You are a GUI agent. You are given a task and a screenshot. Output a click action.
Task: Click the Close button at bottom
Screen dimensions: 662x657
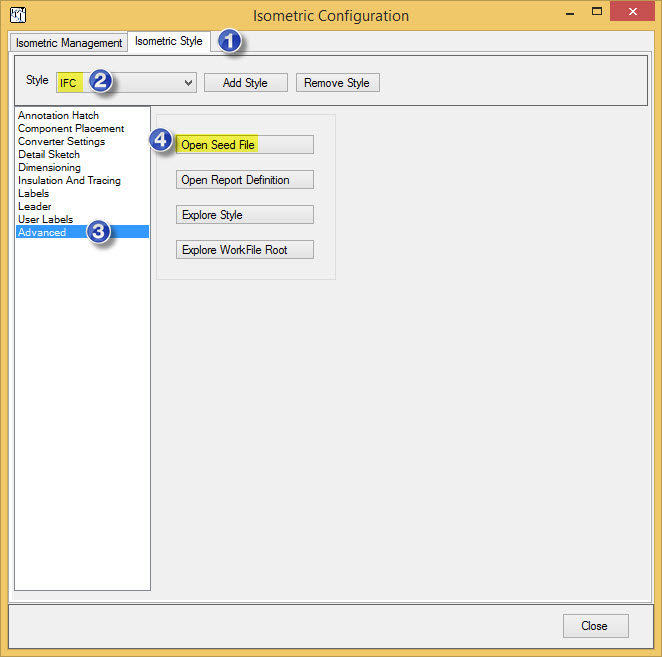click(x=595, y=626)
